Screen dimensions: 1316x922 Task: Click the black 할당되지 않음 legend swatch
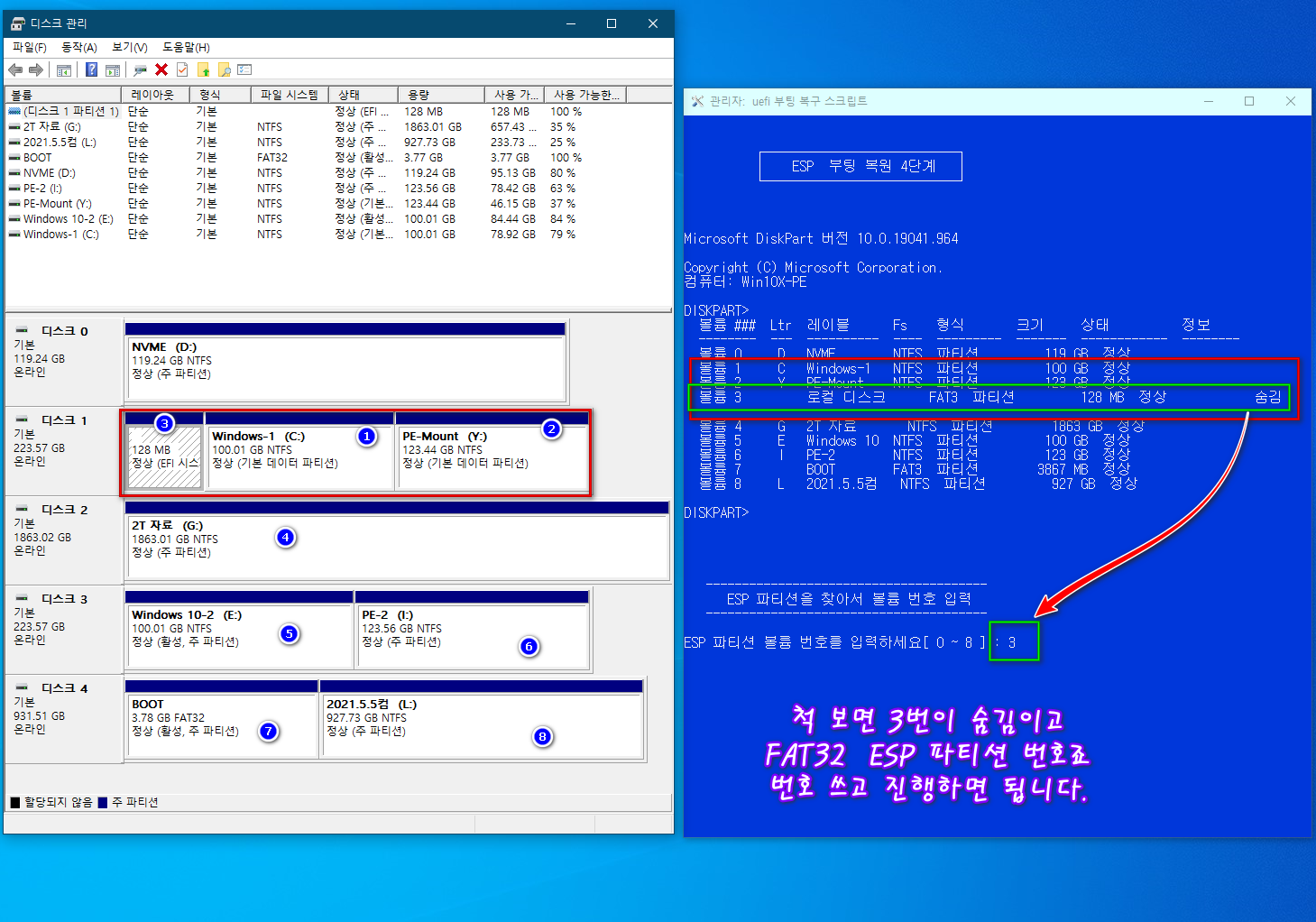15,802
